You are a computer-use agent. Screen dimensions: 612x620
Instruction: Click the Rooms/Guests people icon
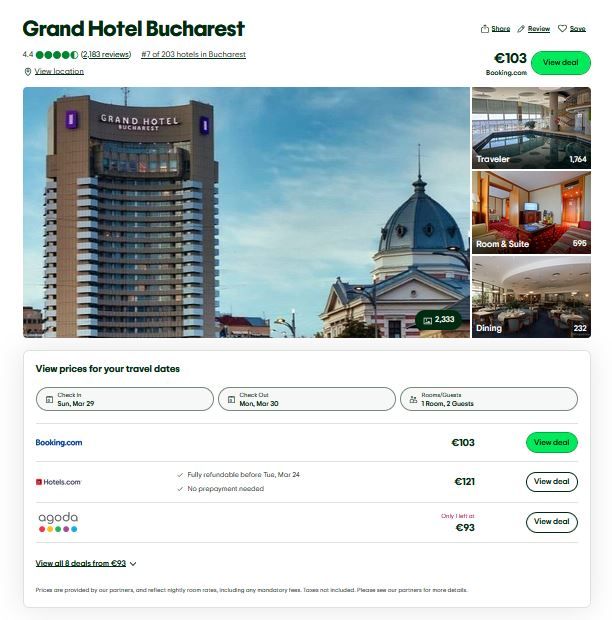coord(413,399)
